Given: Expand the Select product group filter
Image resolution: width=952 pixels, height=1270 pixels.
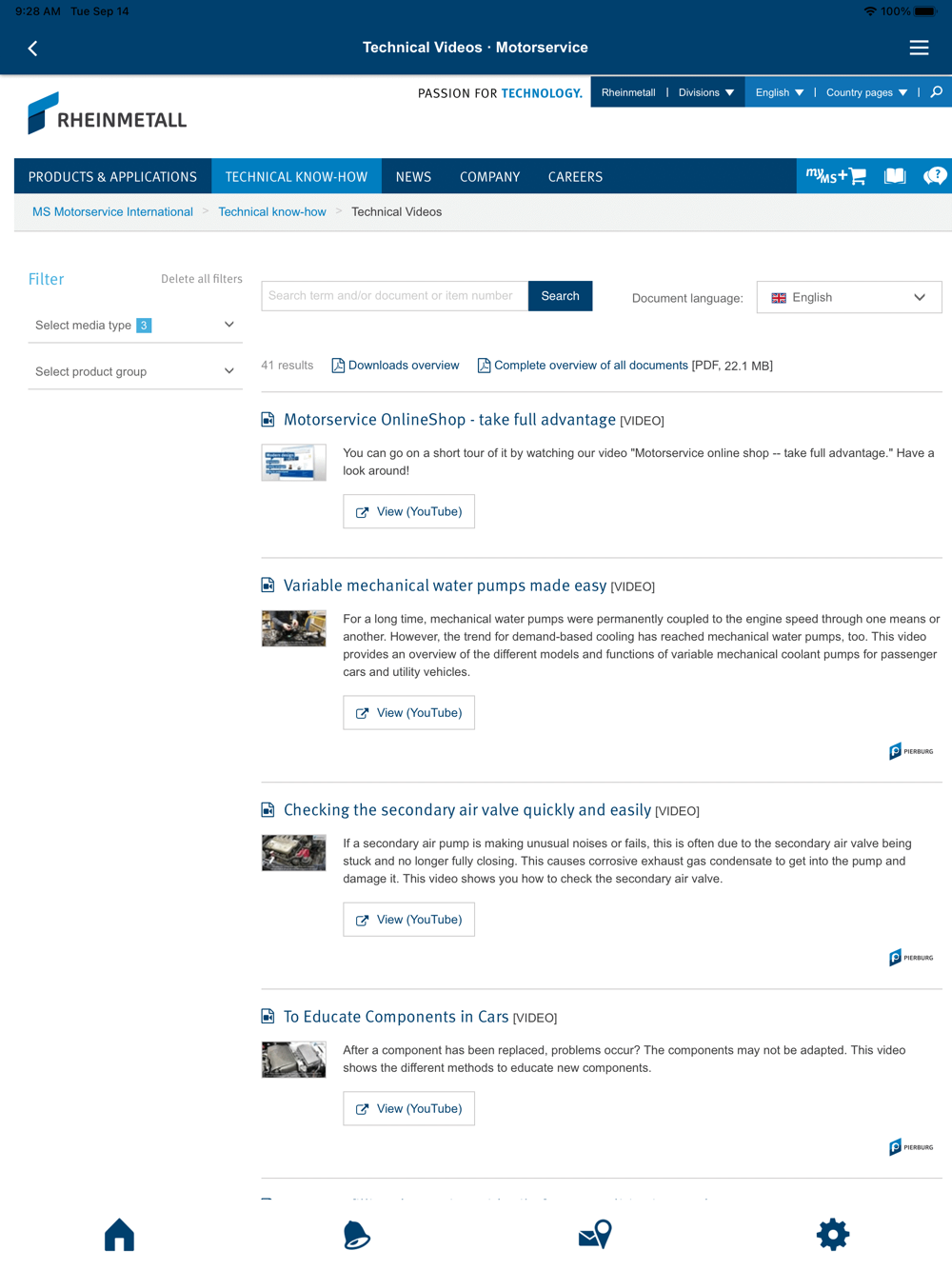Looking at the screenshot, I should (135, 371).
